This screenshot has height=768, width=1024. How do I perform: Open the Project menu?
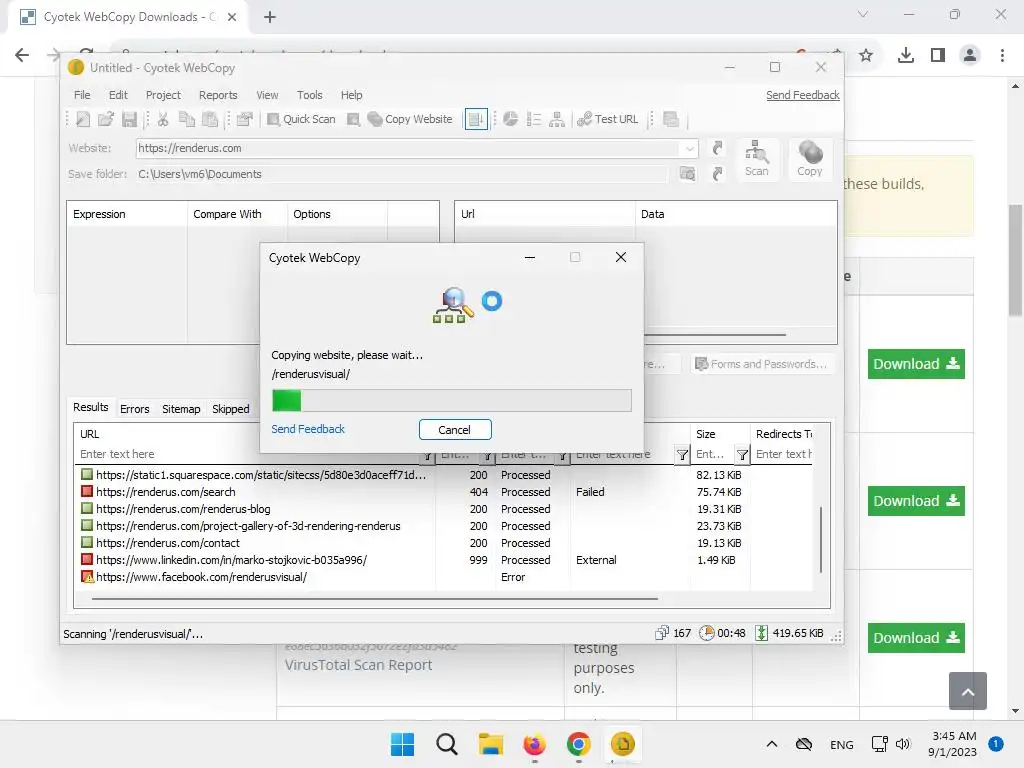[163, 95]
